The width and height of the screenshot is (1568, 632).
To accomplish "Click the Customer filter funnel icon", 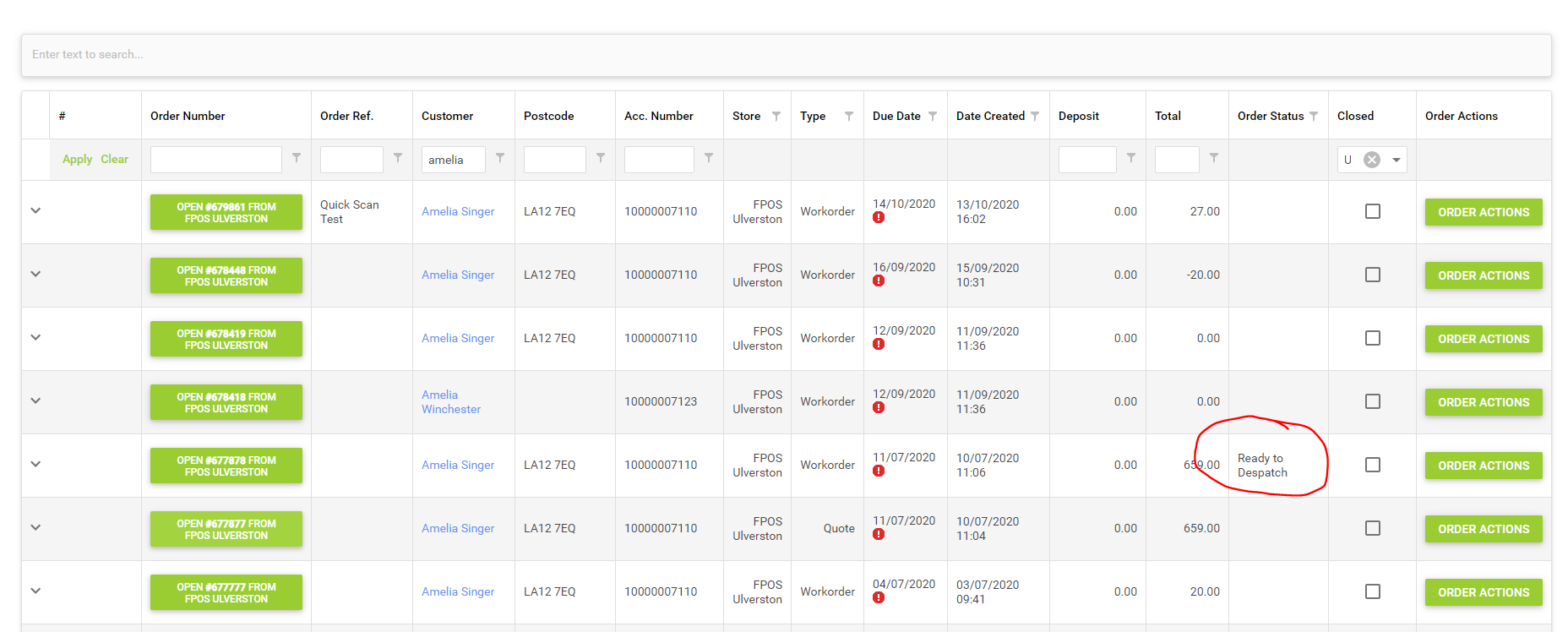I will point(500,158).
